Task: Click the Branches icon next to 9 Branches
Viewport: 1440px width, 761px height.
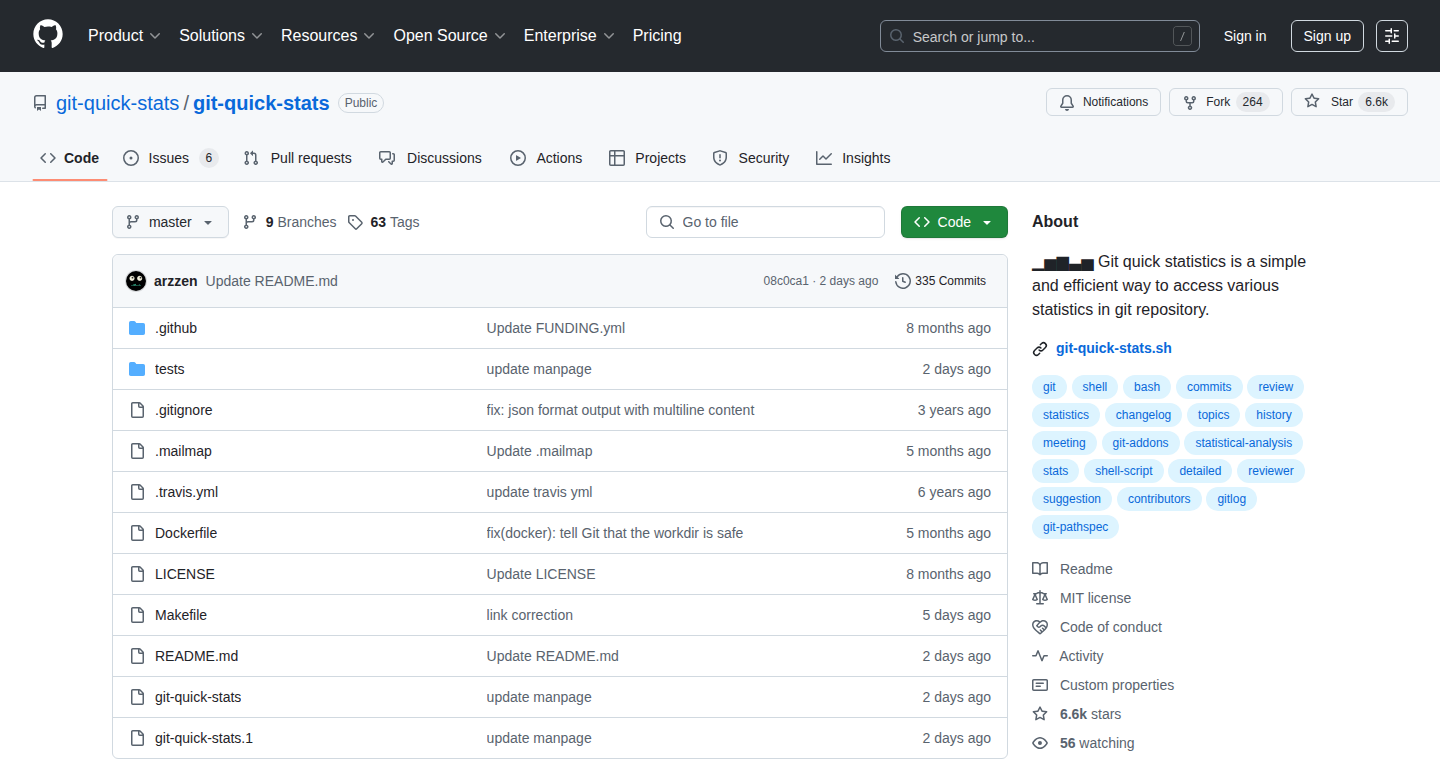Action: point(250,222)
